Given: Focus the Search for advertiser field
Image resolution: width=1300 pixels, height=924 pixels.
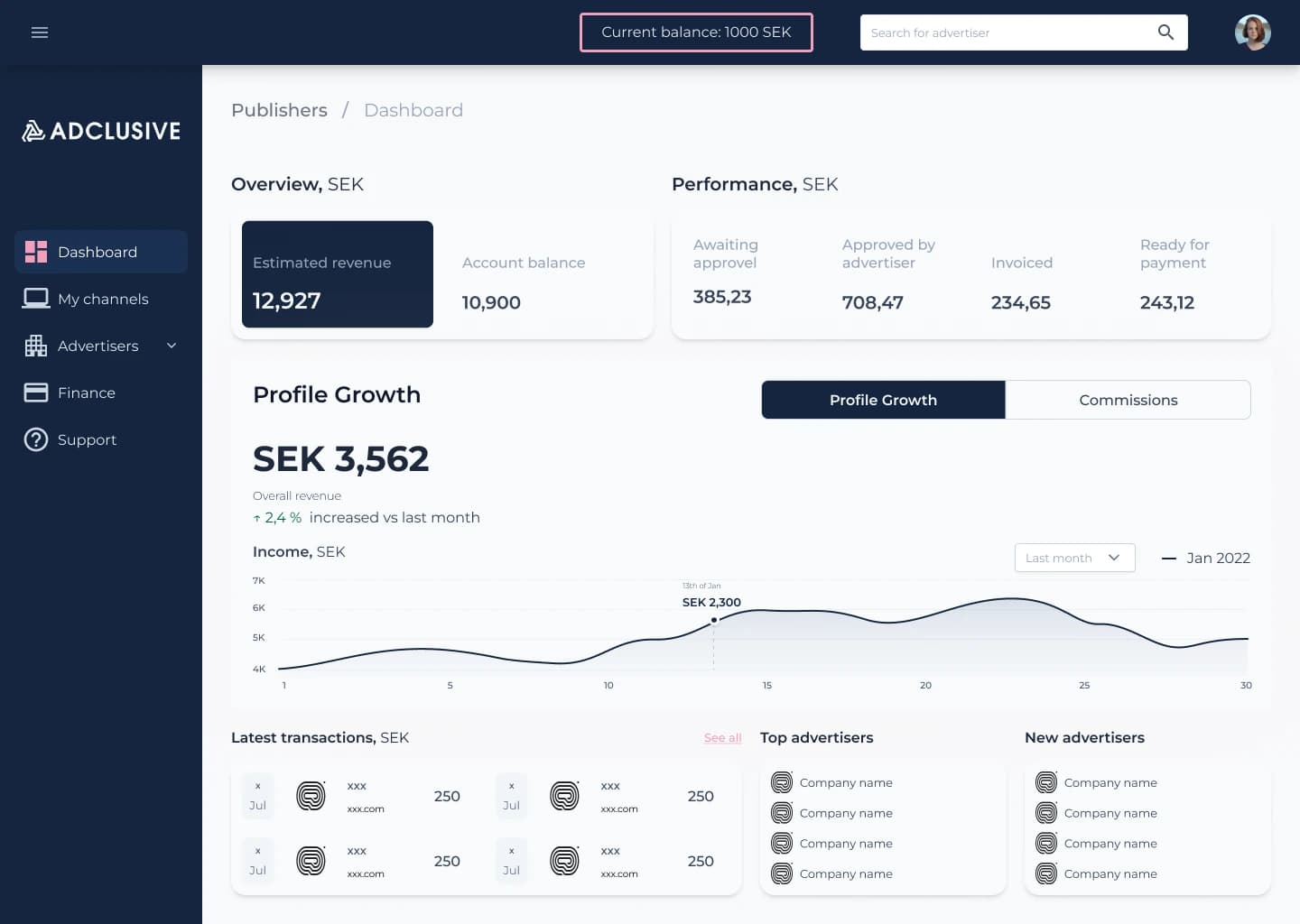Looking at the screenshot, I should (x=1024, y=32).
